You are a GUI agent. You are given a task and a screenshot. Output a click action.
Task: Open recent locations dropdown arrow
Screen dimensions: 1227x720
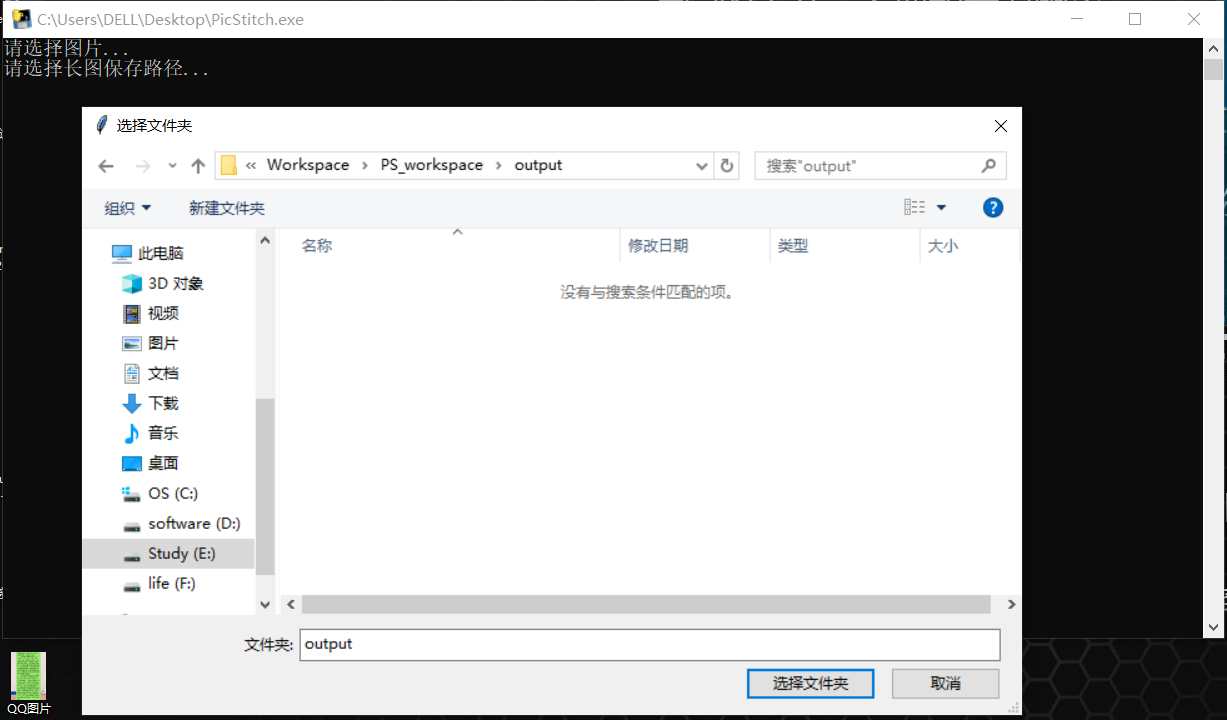(x=172, y=166)
